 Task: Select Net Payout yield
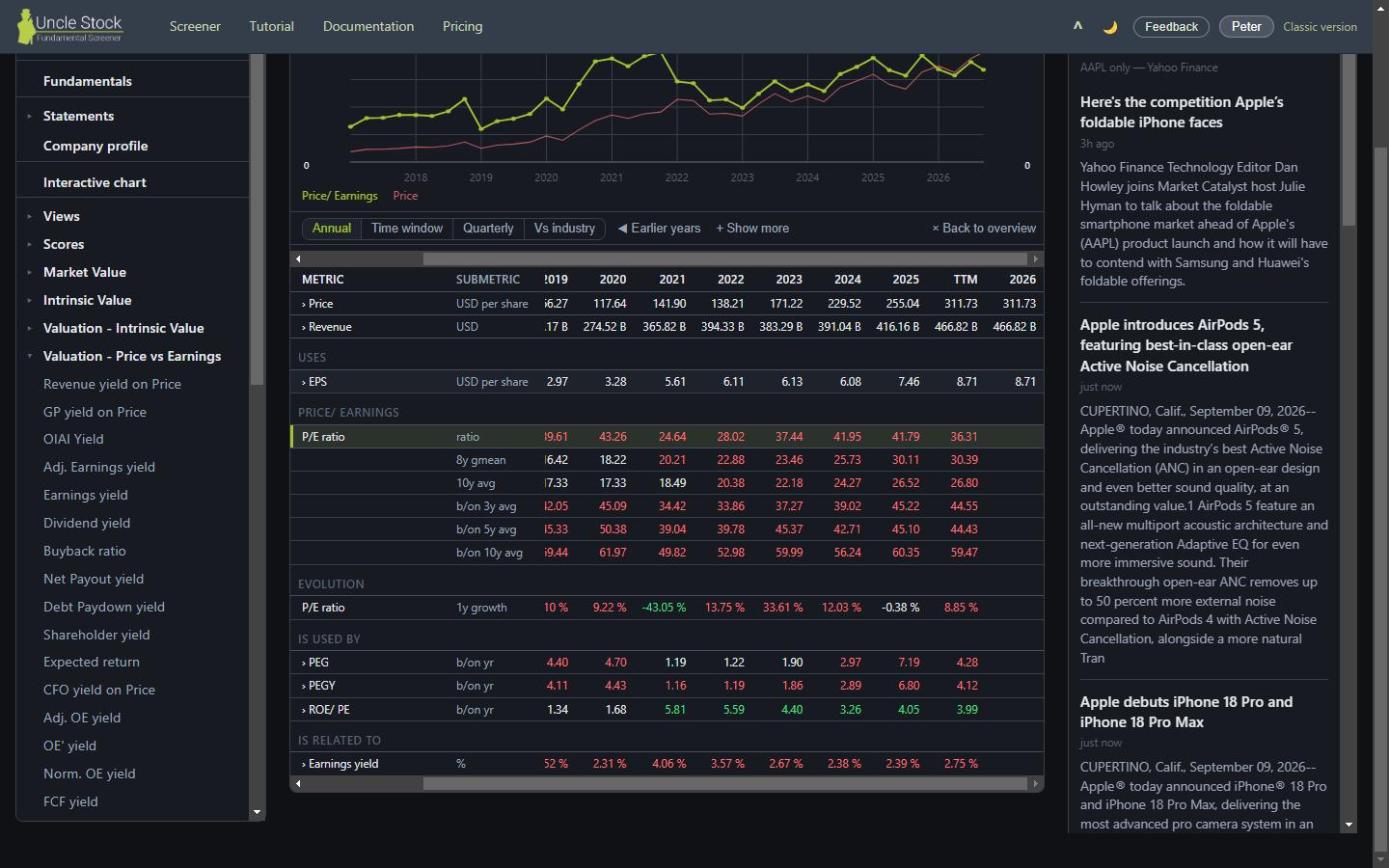(x=93, y=579)
